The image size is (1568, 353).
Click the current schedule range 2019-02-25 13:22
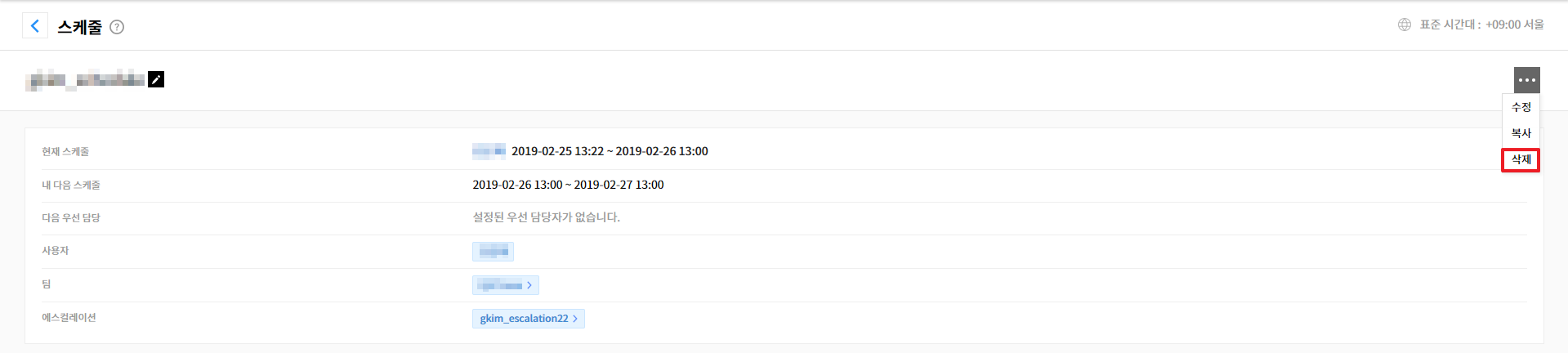(x=609, y=151)
